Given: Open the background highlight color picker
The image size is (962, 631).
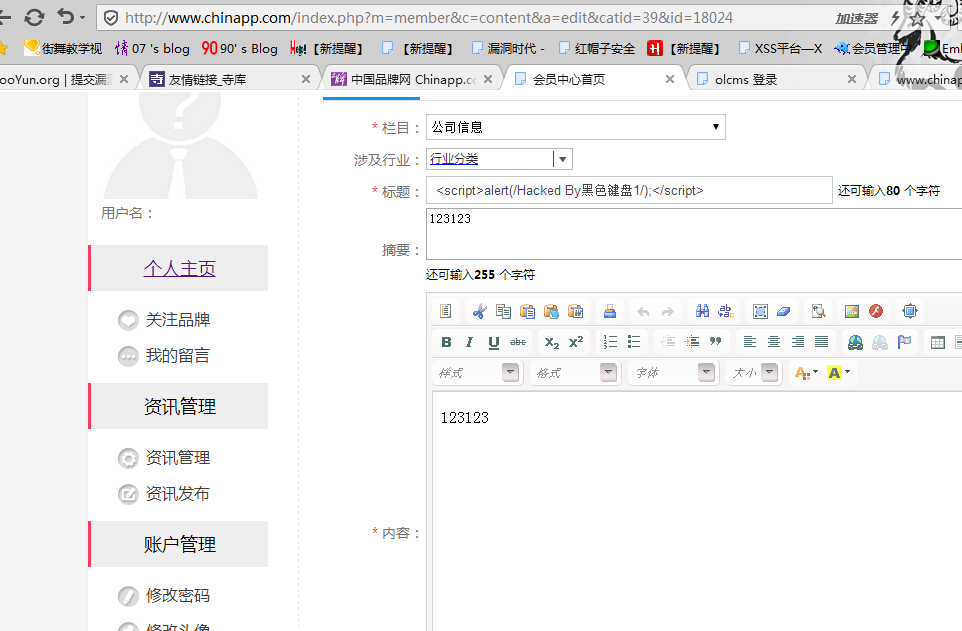Looking at the screenshot, I should point(838,373).
